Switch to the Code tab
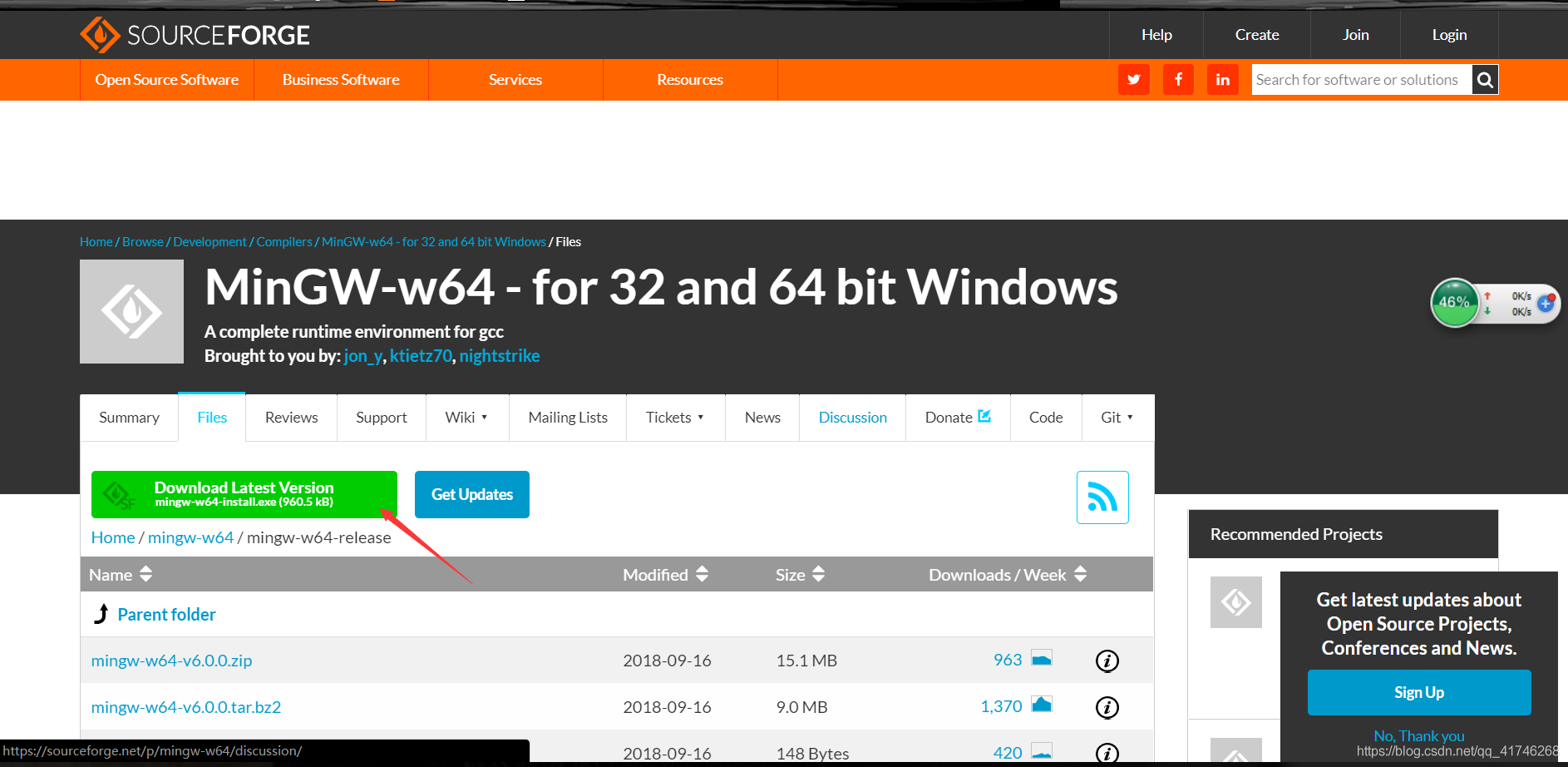 pyautogui.click(x=1046, y=418)
